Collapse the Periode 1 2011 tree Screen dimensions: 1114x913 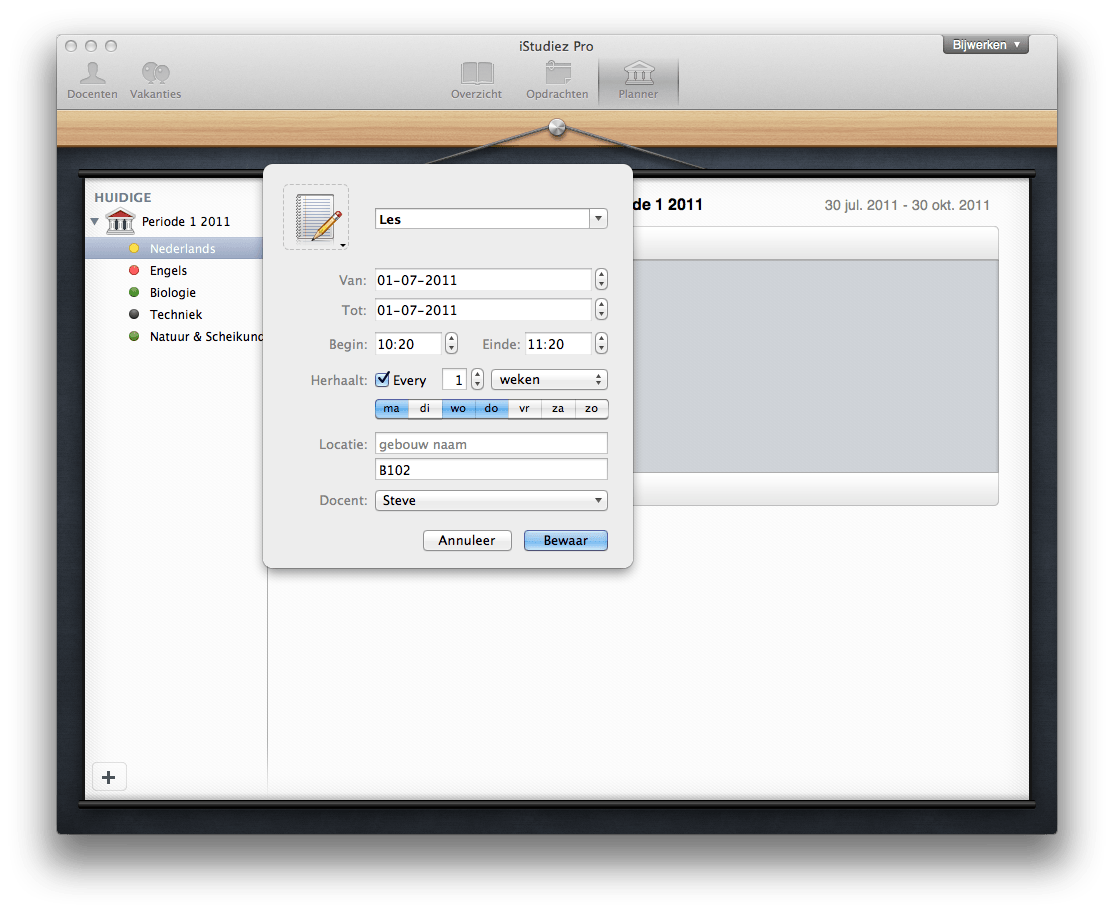95,221
